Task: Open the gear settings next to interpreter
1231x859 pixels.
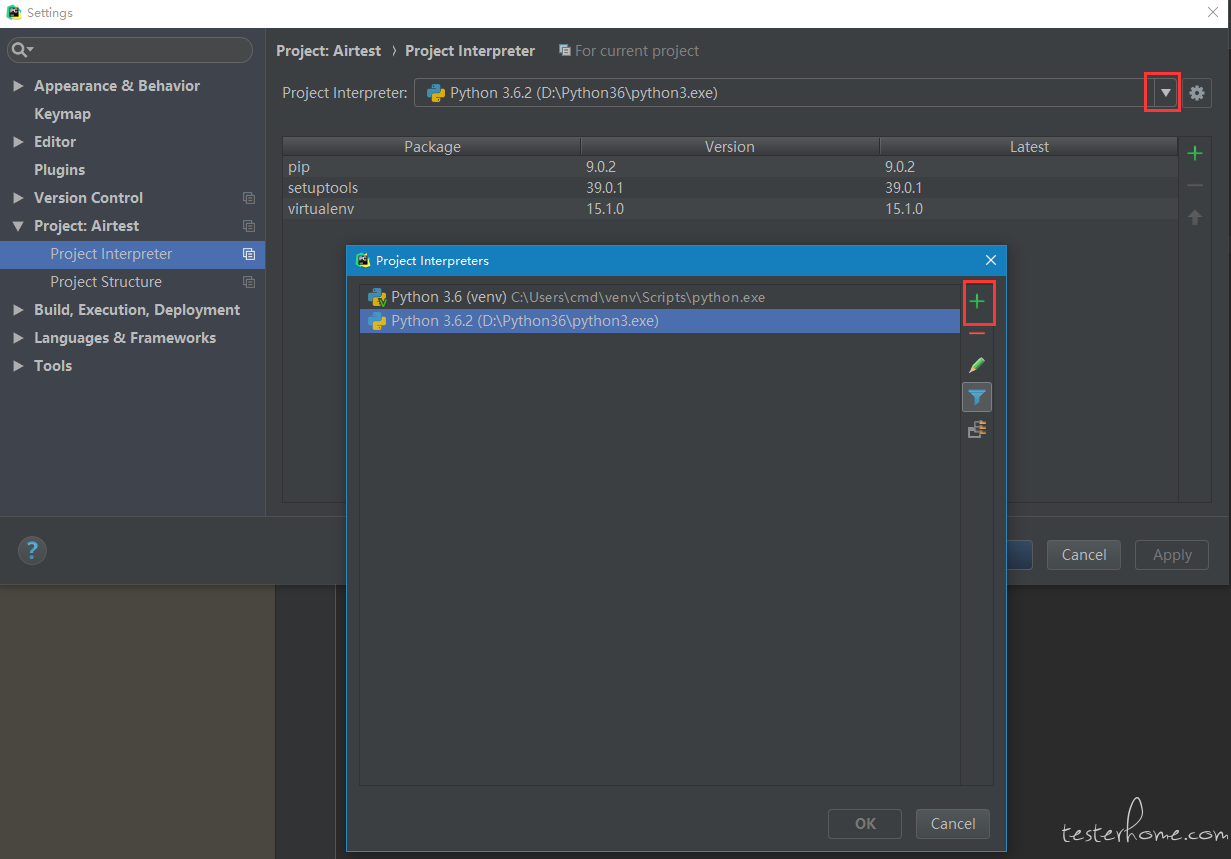Action: coord(1197,93)
